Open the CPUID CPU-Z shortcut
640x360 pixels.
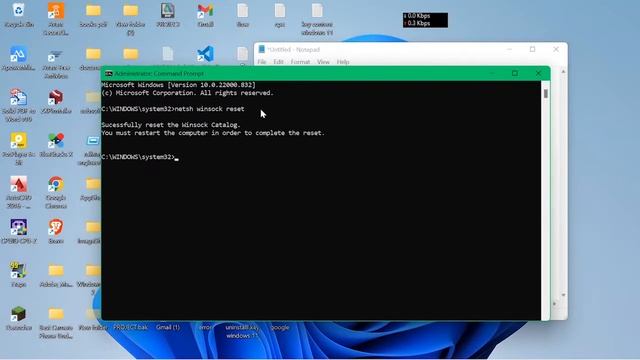[x=19, y=227]
